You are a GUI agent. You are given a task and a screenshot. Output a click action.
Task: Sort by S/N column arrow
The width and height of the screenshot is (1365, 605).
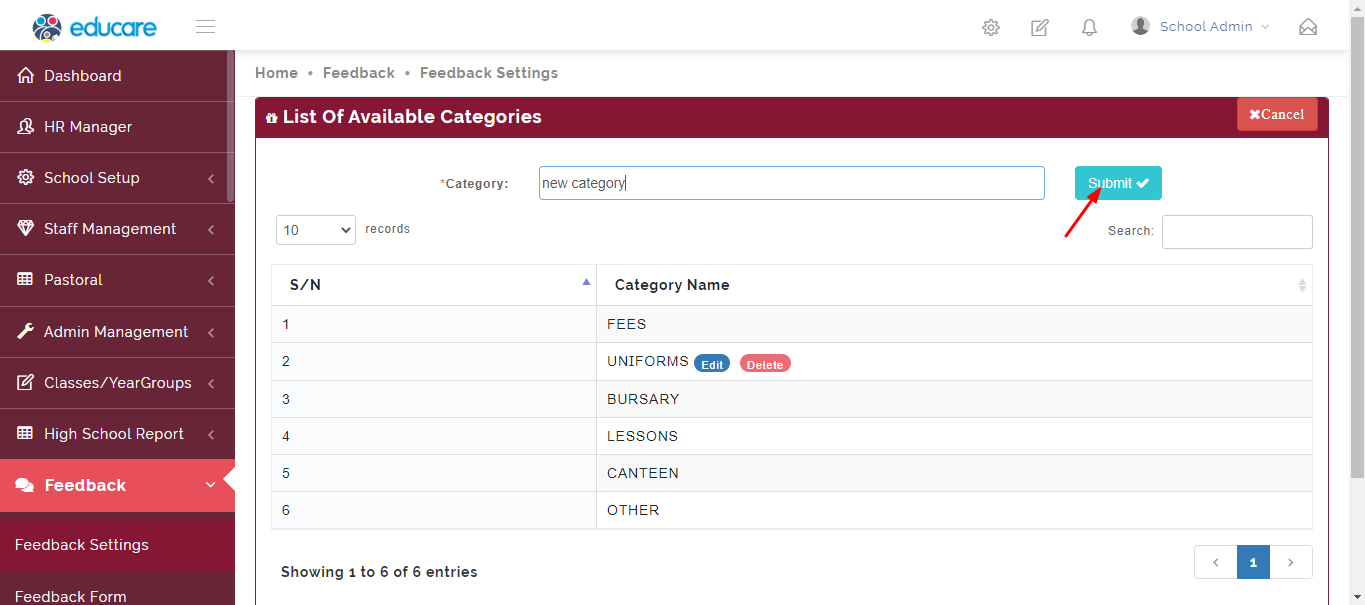coord(586,283)
